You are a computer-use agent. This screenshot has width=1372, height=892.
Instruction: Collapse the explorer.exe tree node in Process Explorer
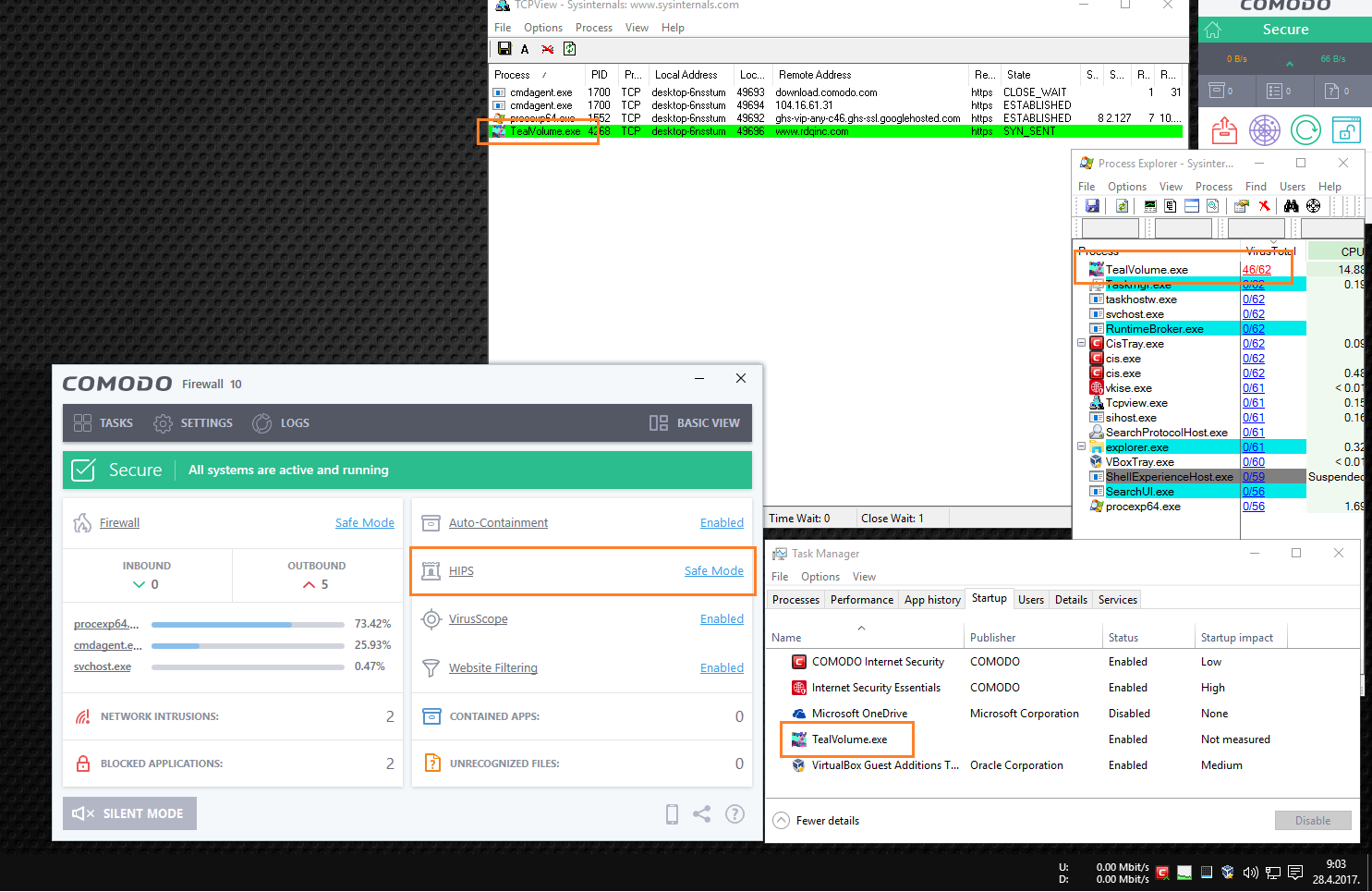pos(1081,446)
